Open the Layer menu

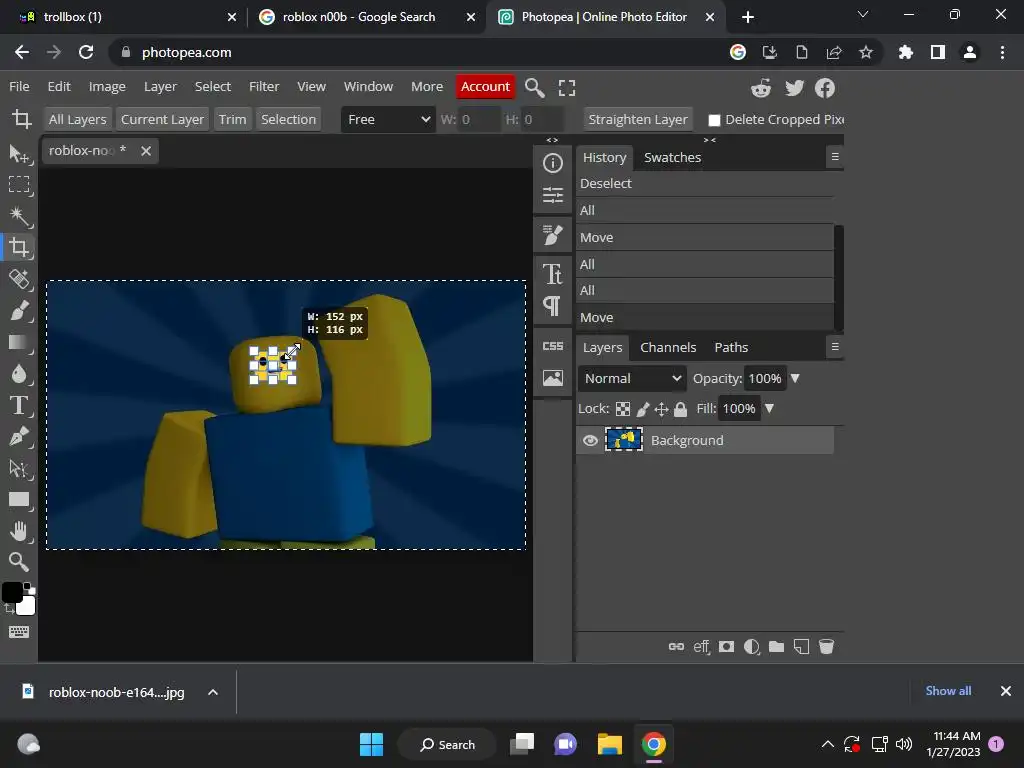[x=160, y=86]
